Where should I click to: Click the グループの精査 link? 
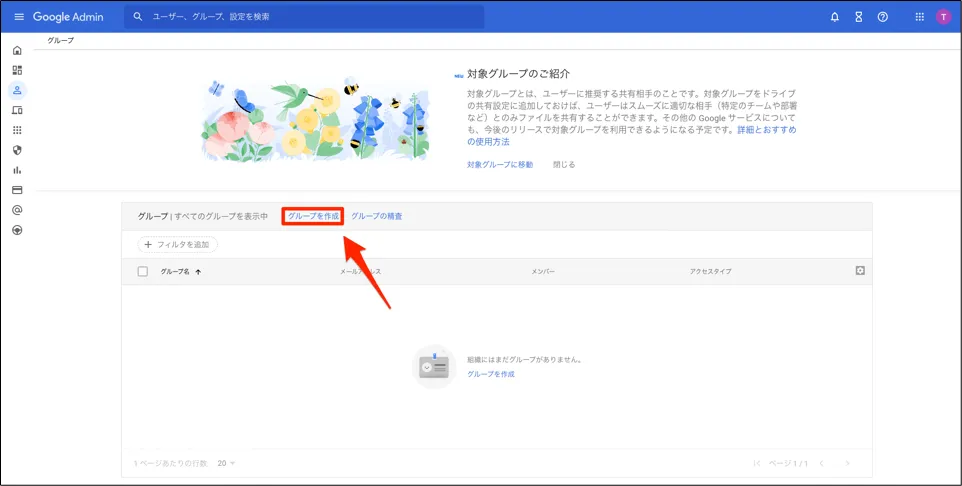coord(376,216)
